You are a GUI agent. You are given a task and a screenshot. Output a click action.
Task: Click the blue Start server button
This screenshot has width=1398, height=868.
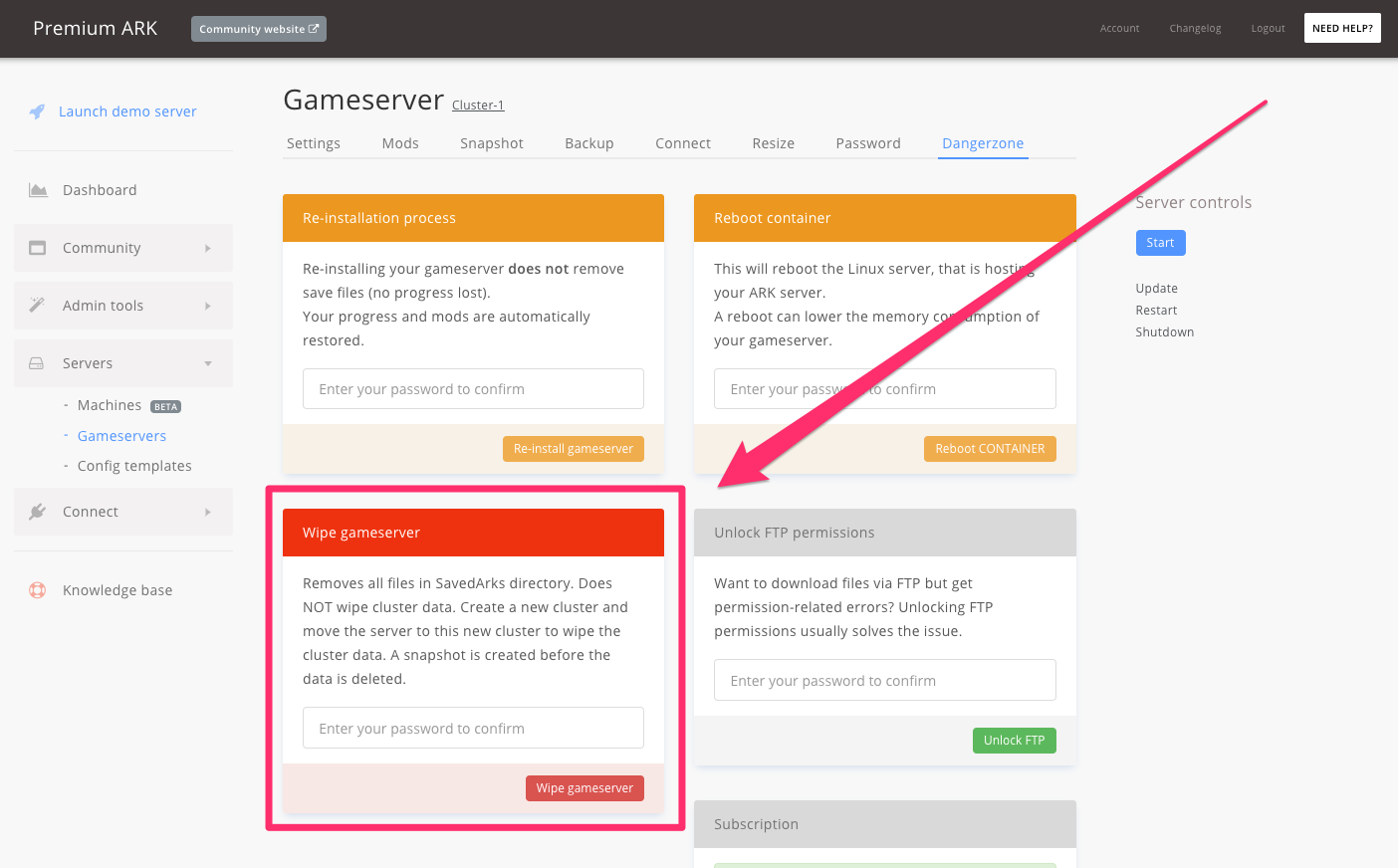coord(1160,243)
